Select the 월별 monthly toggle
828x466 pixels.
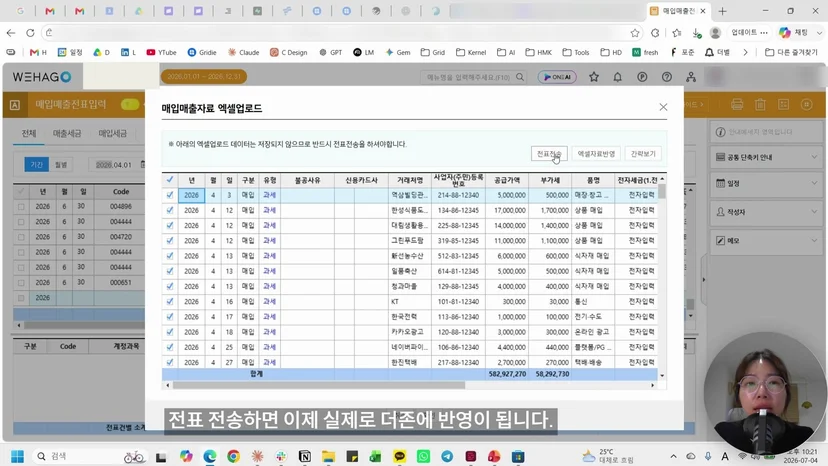61,164
